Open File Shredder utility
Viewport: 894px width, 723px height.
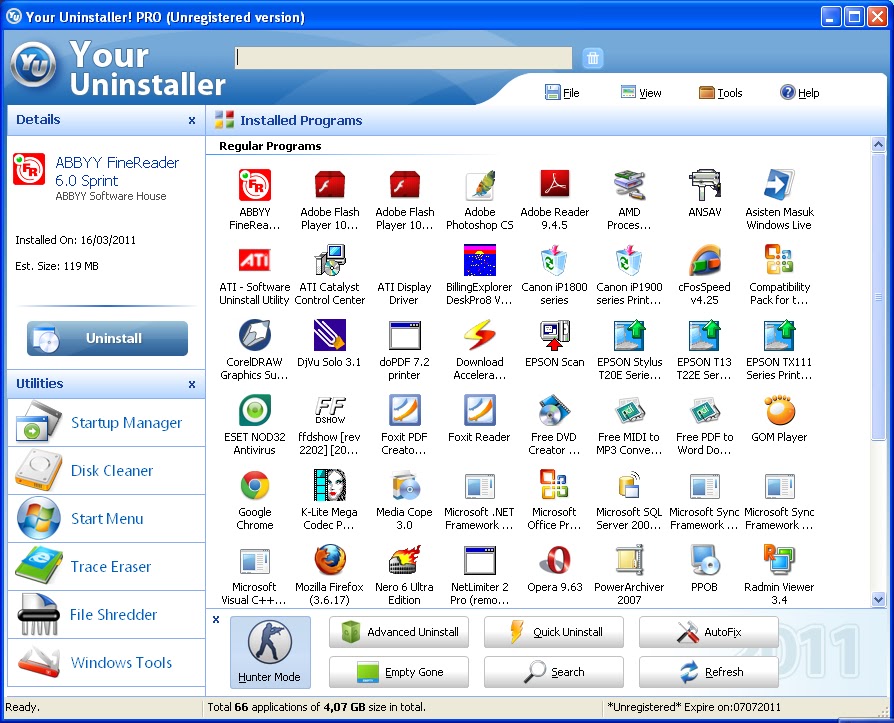pos(107,614)
